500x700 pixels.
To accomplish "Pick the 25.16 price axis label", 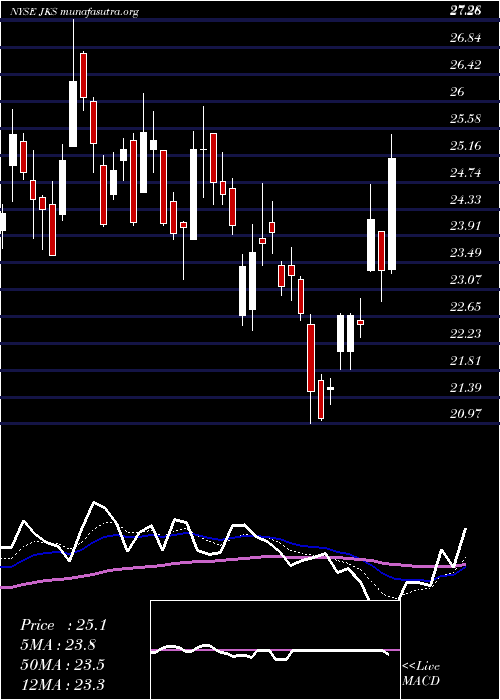I will [x=465, y=145].
